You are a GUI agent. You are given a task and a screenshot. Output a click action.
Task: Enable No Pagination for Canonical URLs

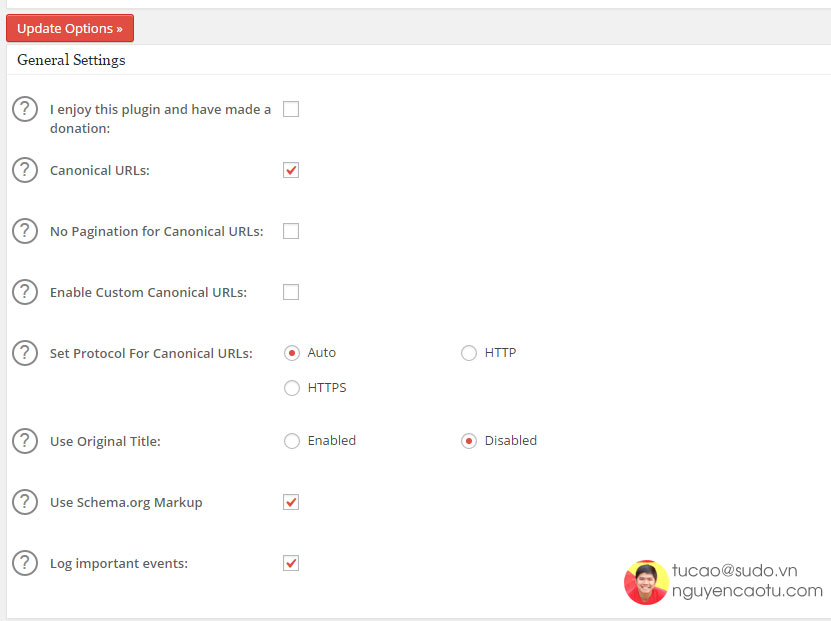coord(291,231)
